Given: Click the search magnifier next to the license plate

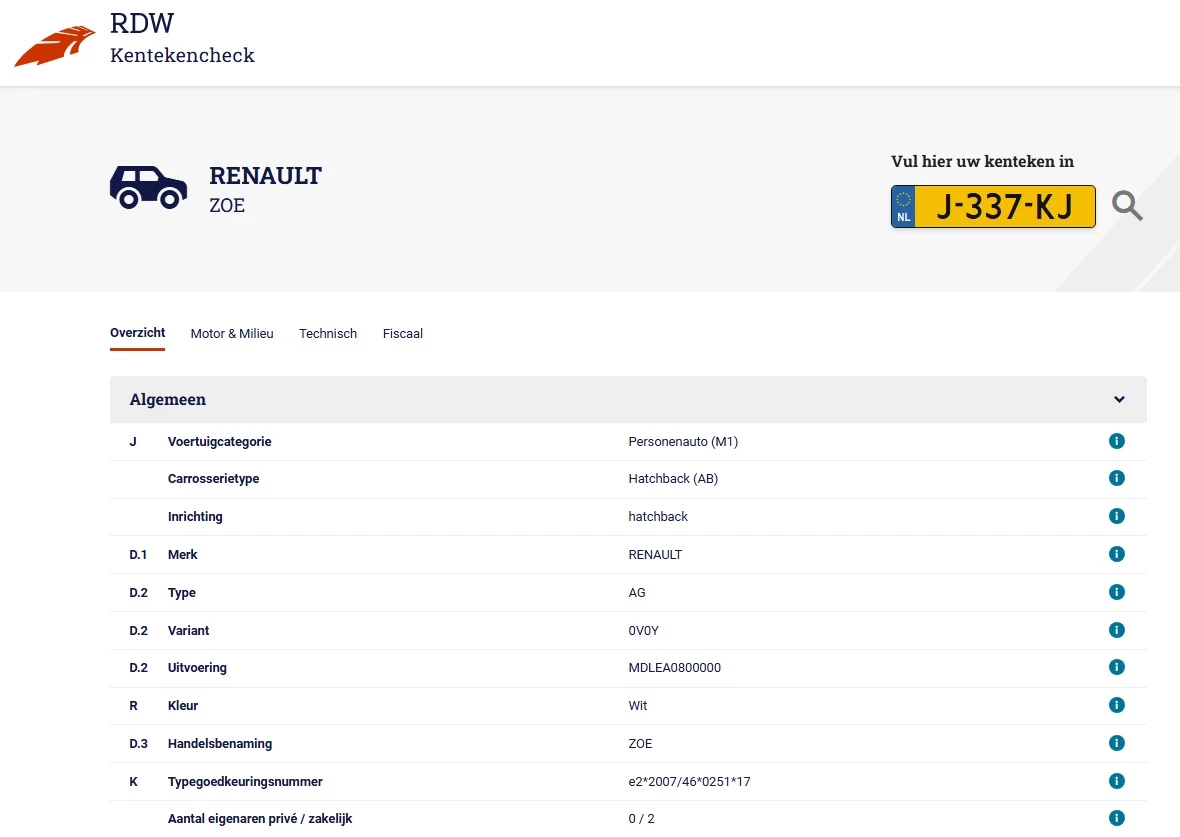Looking at the screenshot, I should (1127, 206).
